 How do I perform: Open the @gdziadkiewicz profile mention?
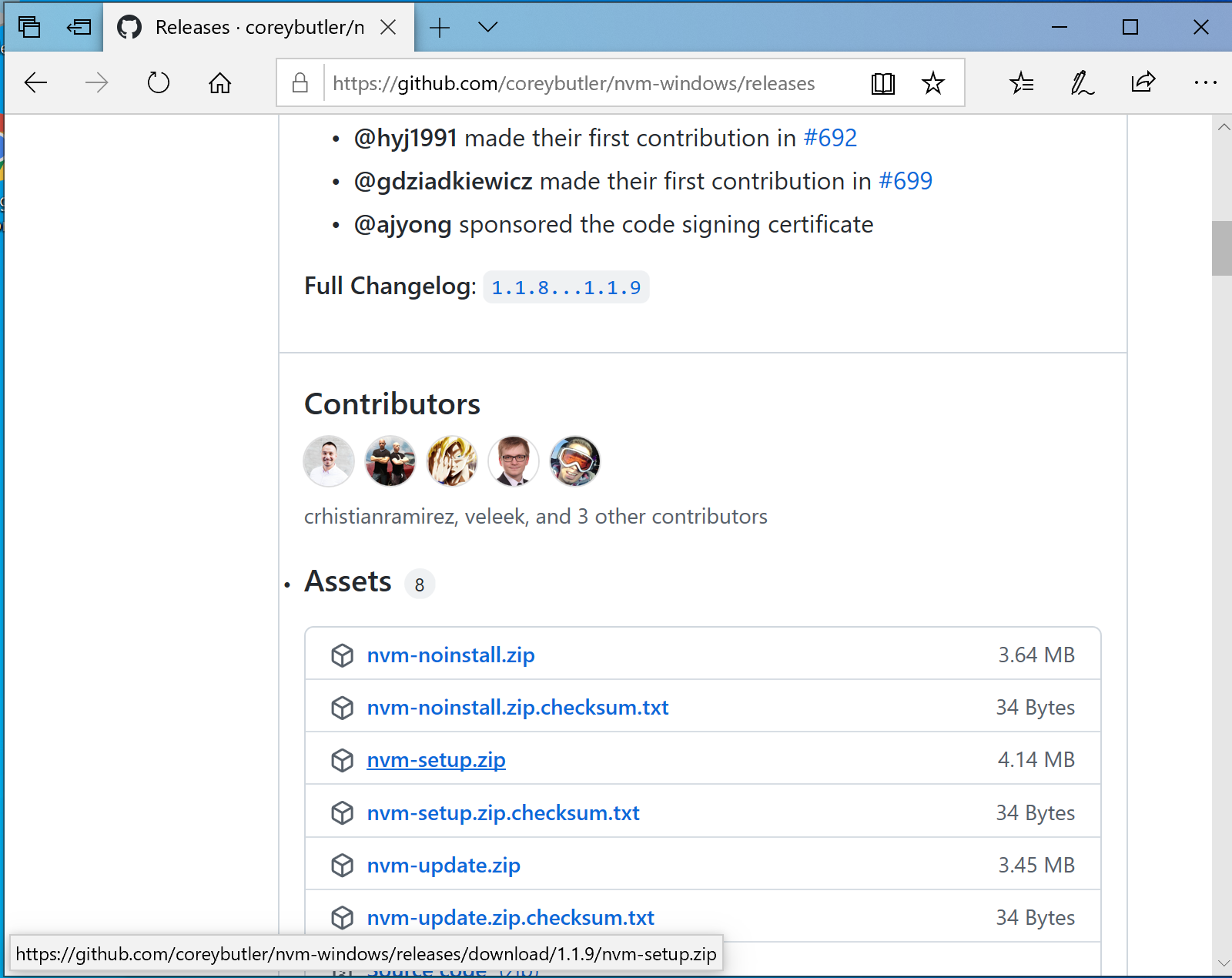pos(443,181)
